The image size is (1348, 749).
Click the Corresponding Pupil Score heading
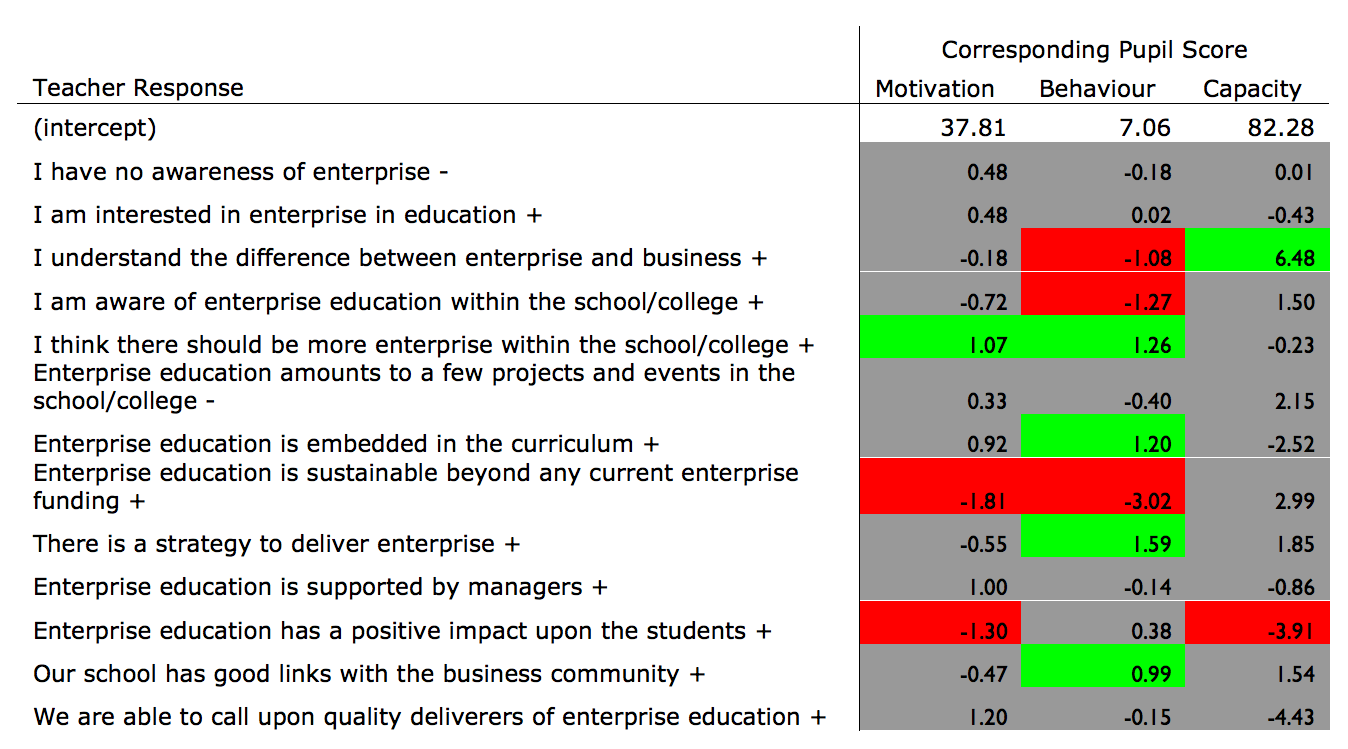1094,50
